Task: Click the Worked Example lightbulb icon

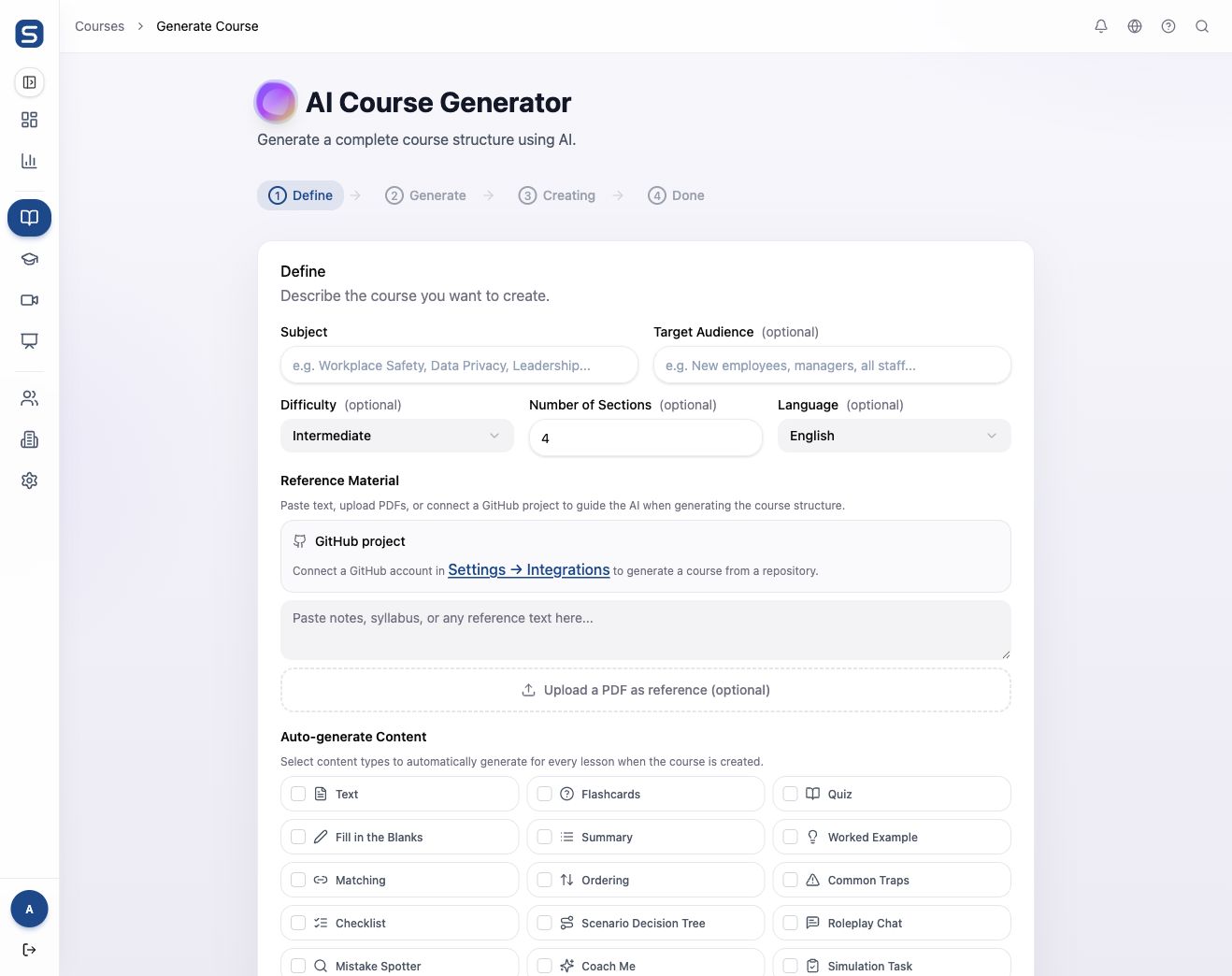Action: coord(813,837)
